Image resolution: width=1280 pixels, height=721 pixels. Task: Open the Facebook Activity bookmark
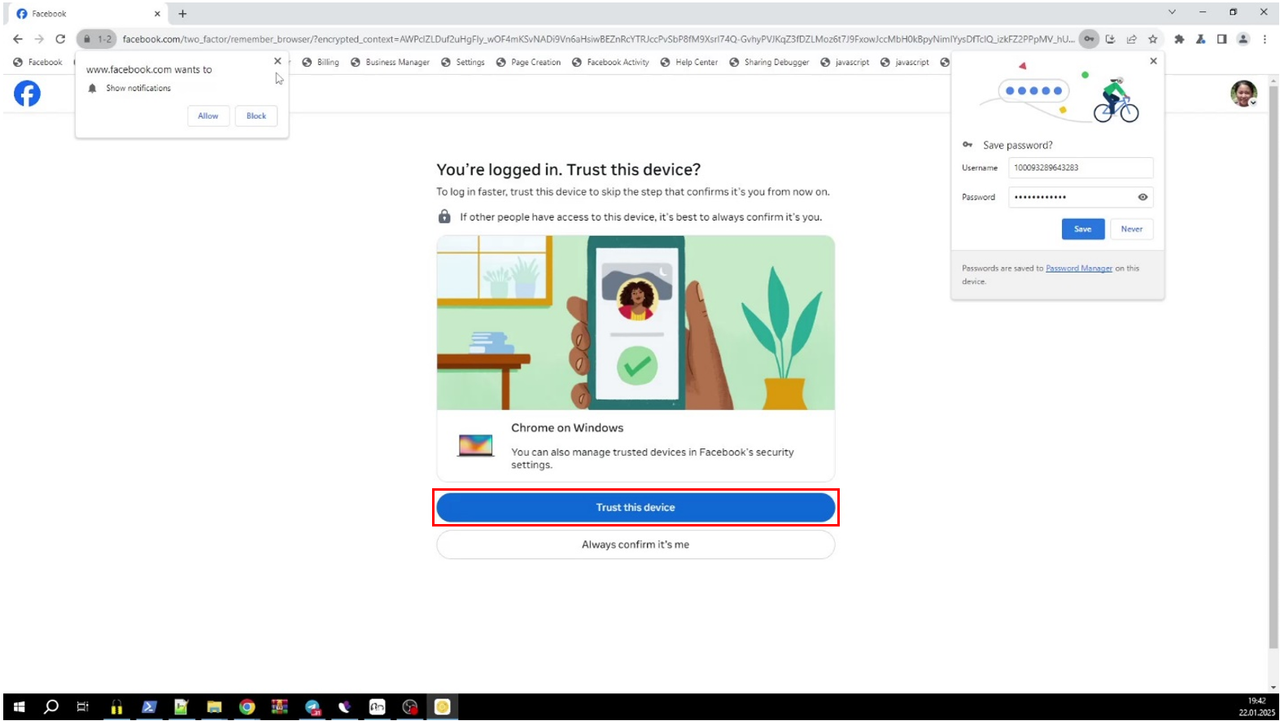611,62
